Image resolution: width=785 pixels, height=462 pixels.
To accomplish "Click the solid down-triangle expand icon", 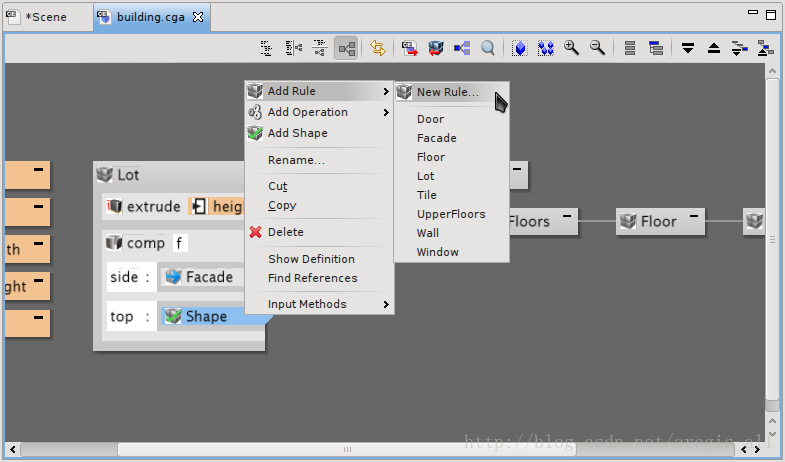I will point(688,48).
